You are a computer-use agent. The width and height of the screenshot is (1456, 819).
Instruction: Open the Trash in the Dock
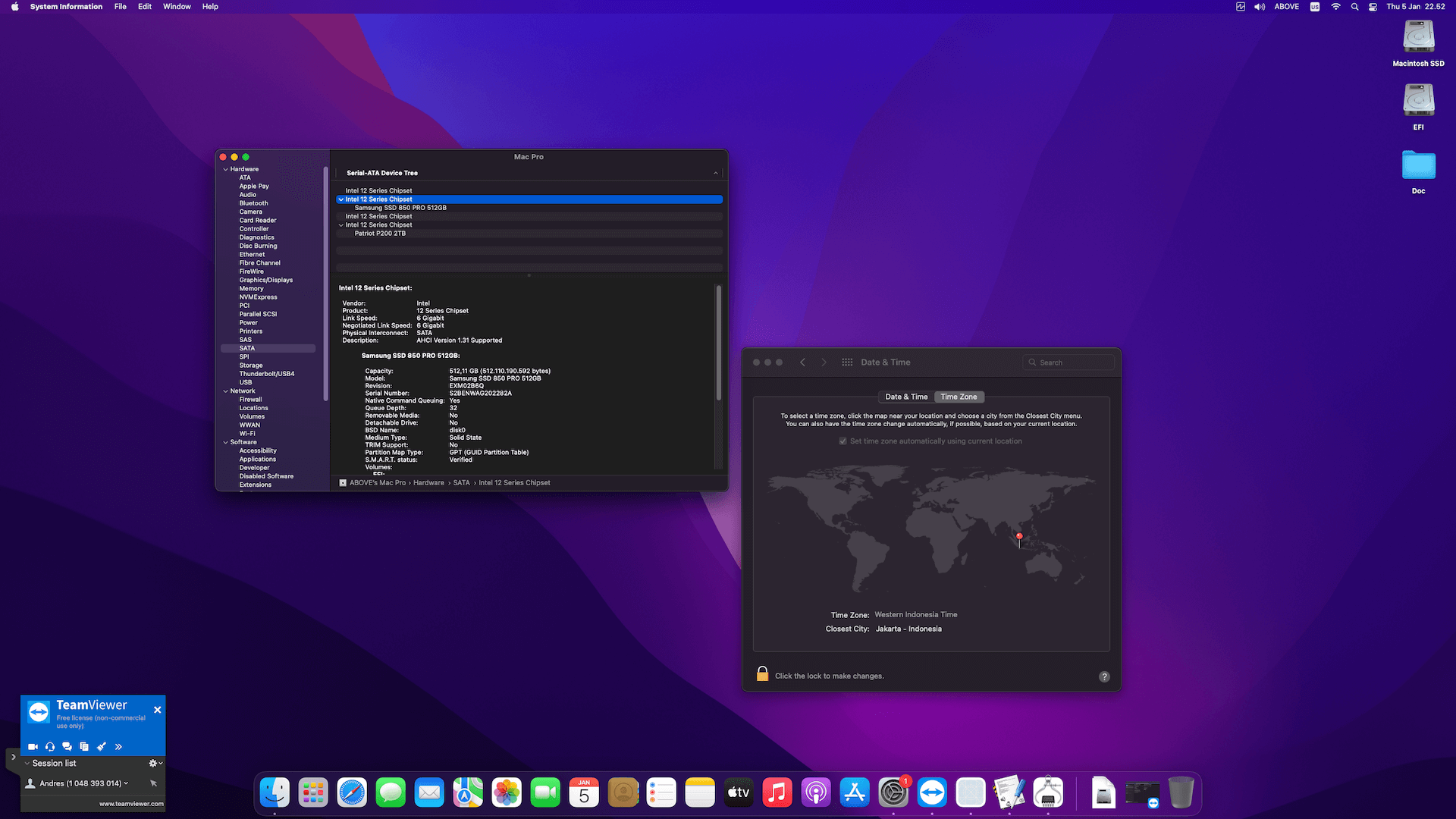tap(1181, 793)
